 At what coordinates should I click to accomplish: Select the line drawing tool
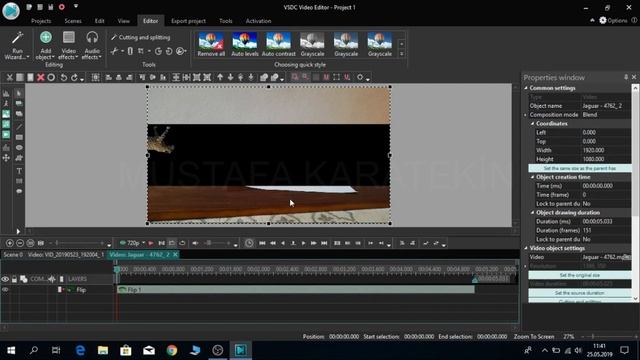click(x=19, y=127)
